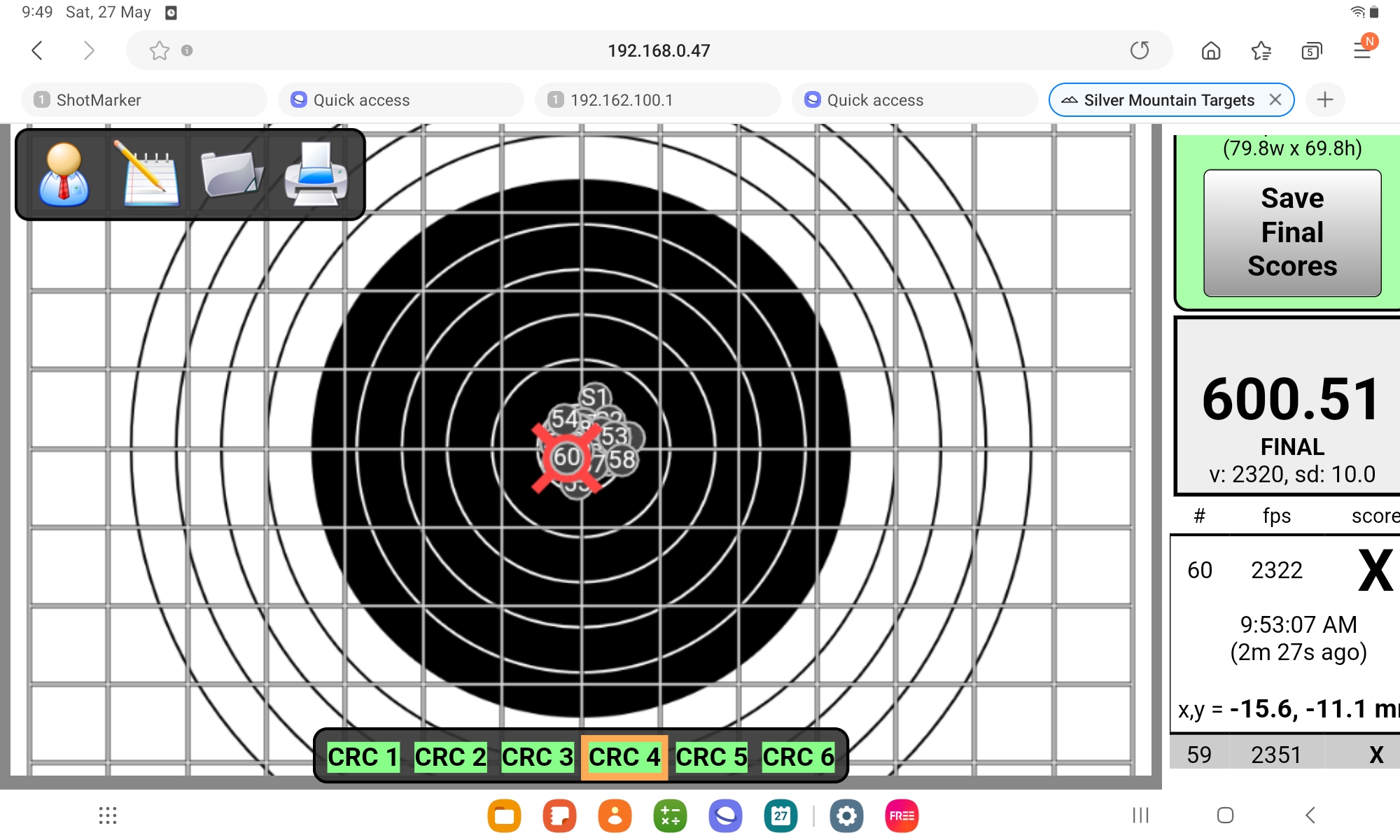
Task: Open the notepad with pencil icon
Action: [x=148, y=174]
